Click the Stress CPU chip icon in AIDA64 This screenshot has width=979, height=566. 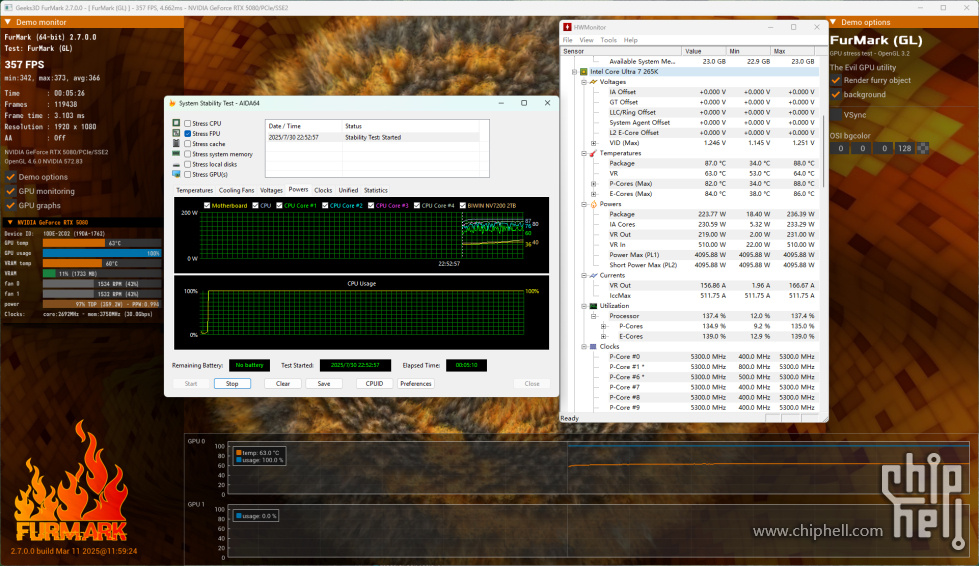point(177,123)
